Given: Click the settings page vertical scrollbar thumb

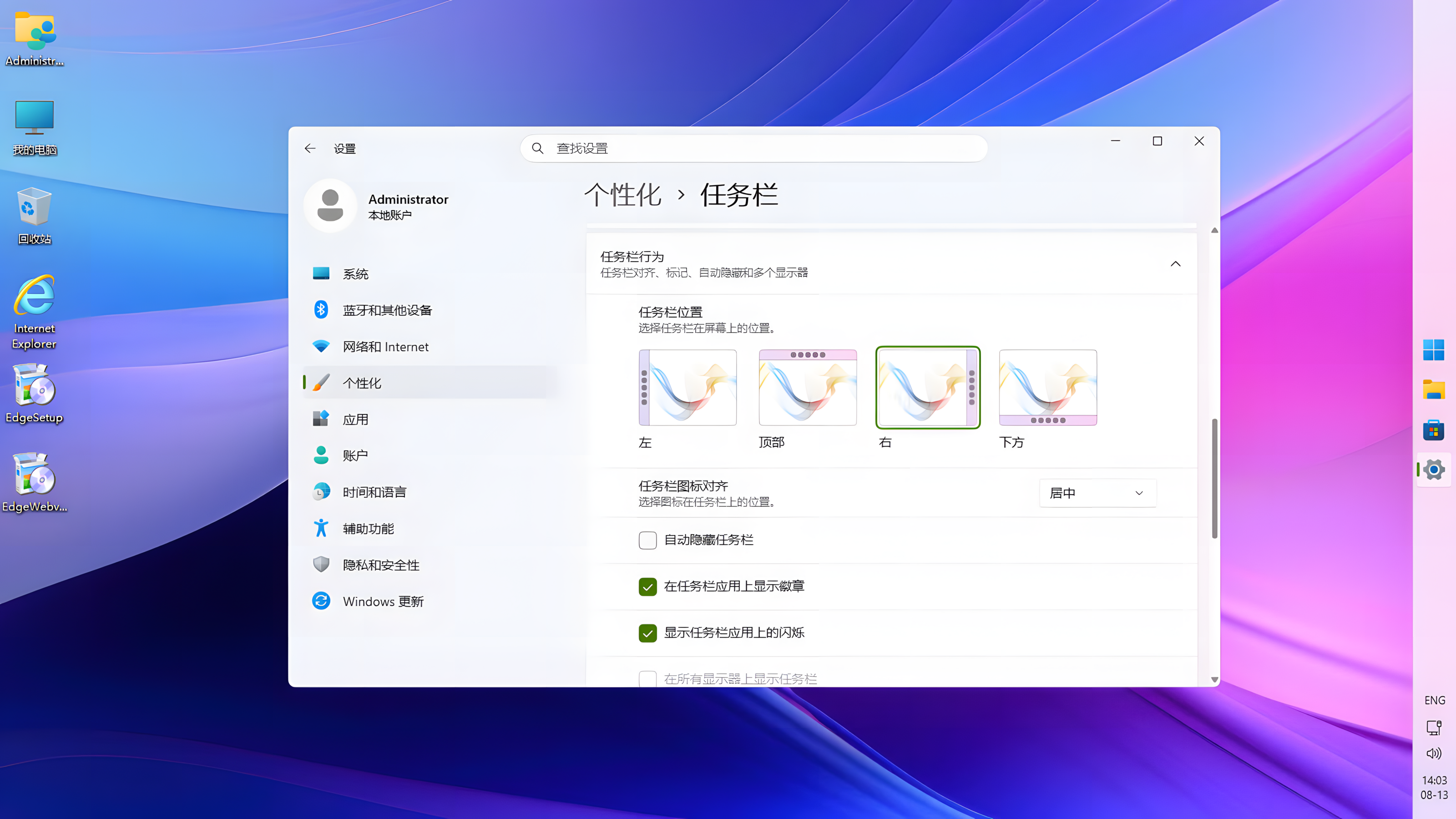Looking at the screenshot, I should [x=1214, y=478].
